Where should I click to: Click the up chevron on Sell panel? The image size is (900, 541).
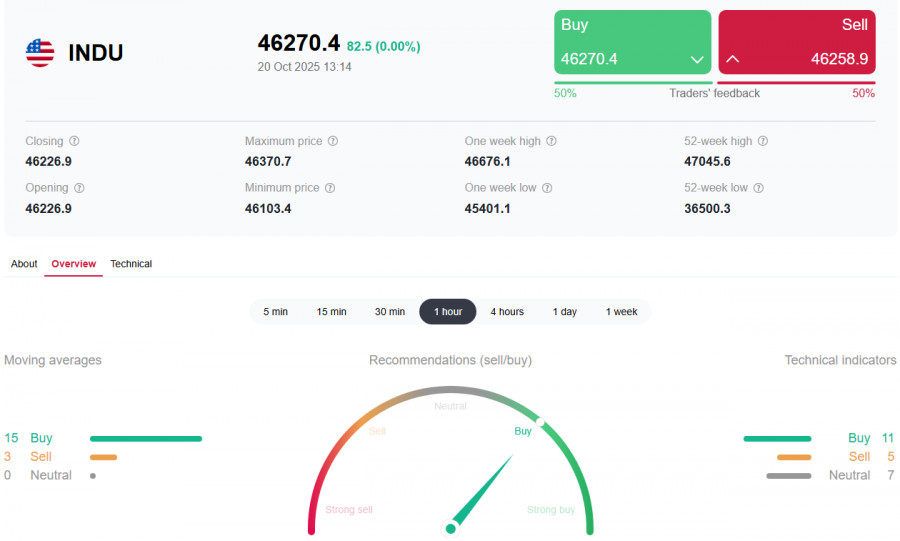(x=732, y=60)
